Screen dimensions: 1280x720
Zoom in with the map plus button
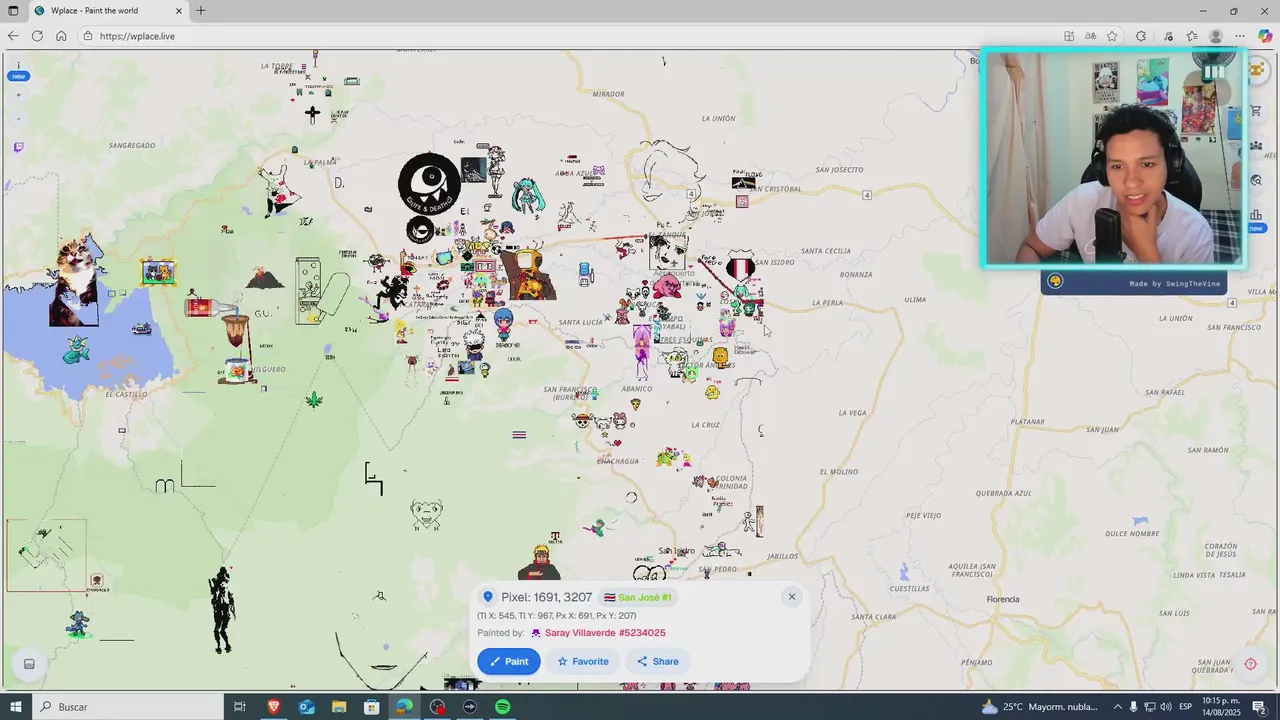(x=18, y=96)
